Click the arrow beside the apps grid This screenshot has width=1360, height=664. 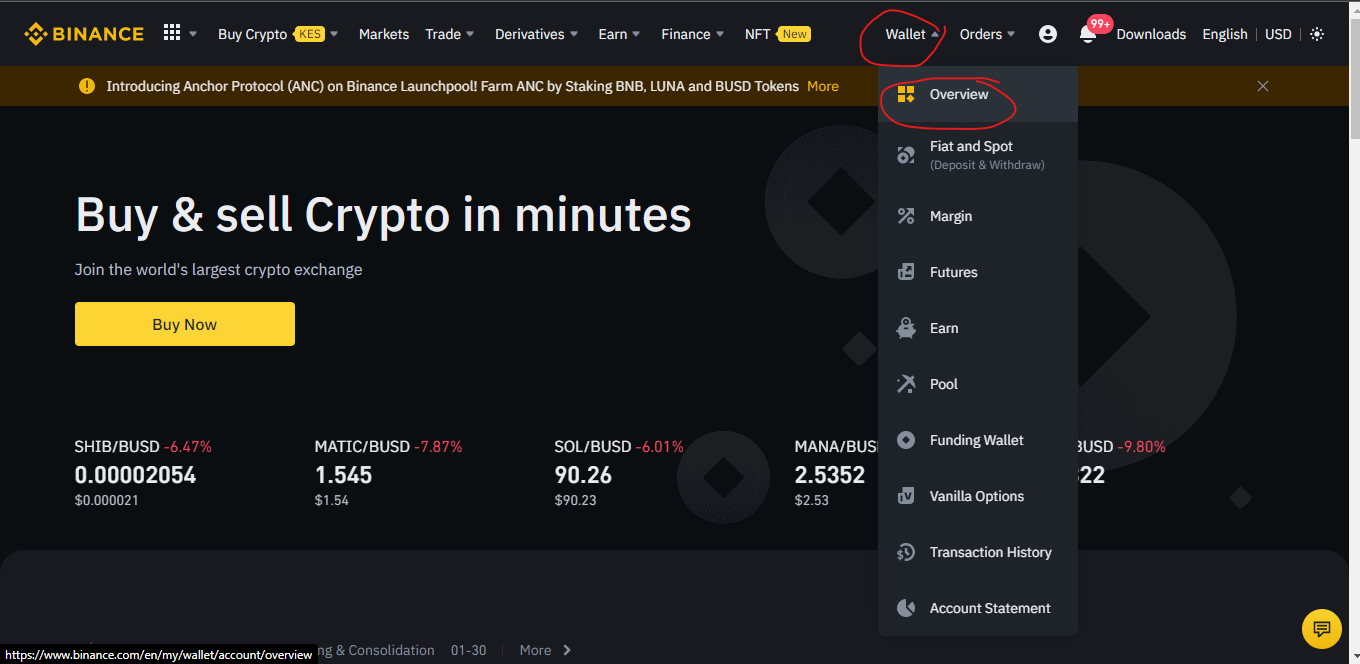pos(193,34)
